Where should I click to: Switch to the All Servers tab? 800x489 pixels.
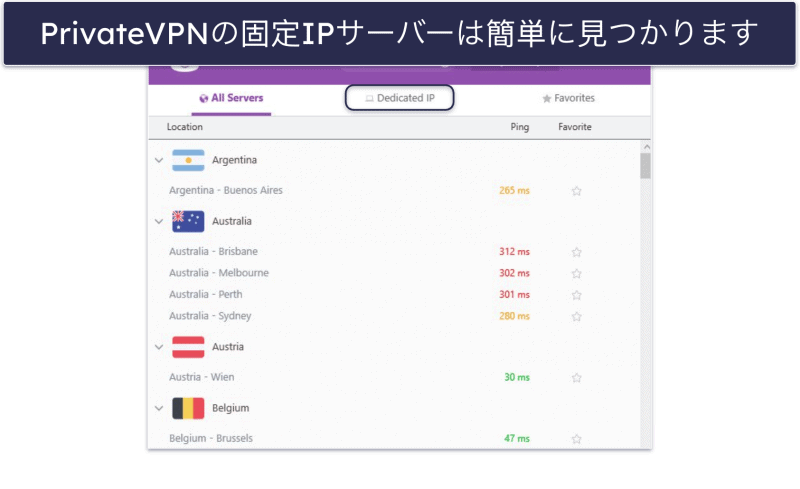click(231, 98)
